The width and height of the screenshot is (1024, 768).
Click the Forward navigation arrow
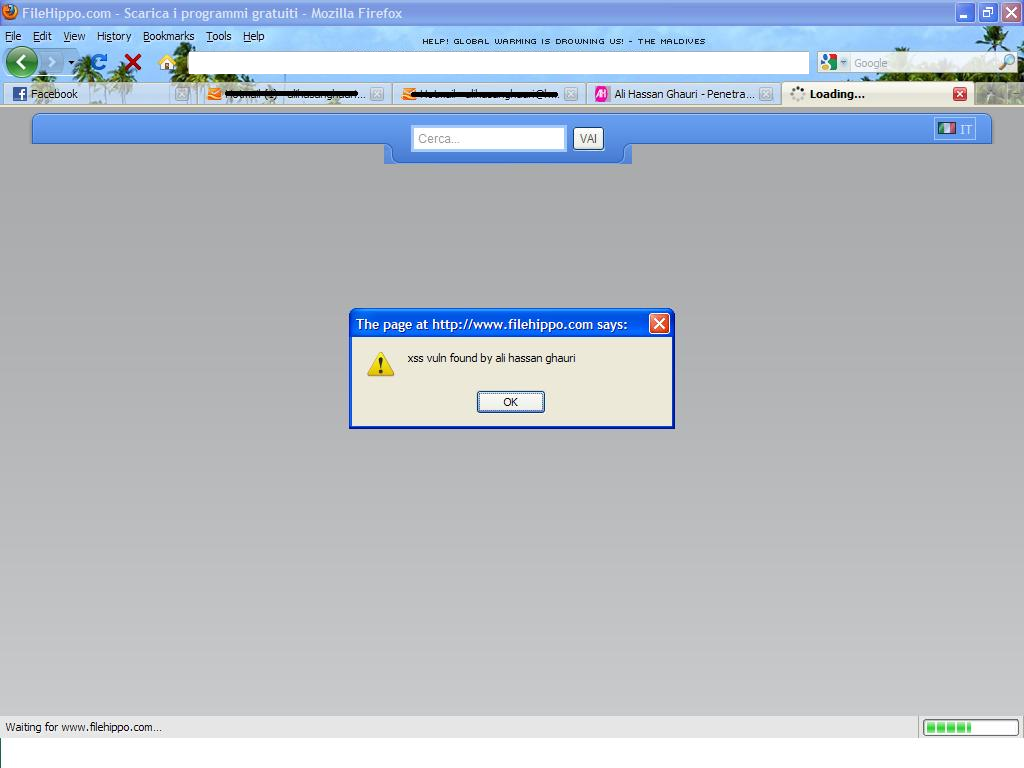pyautogui.click(x=52, y=63)
